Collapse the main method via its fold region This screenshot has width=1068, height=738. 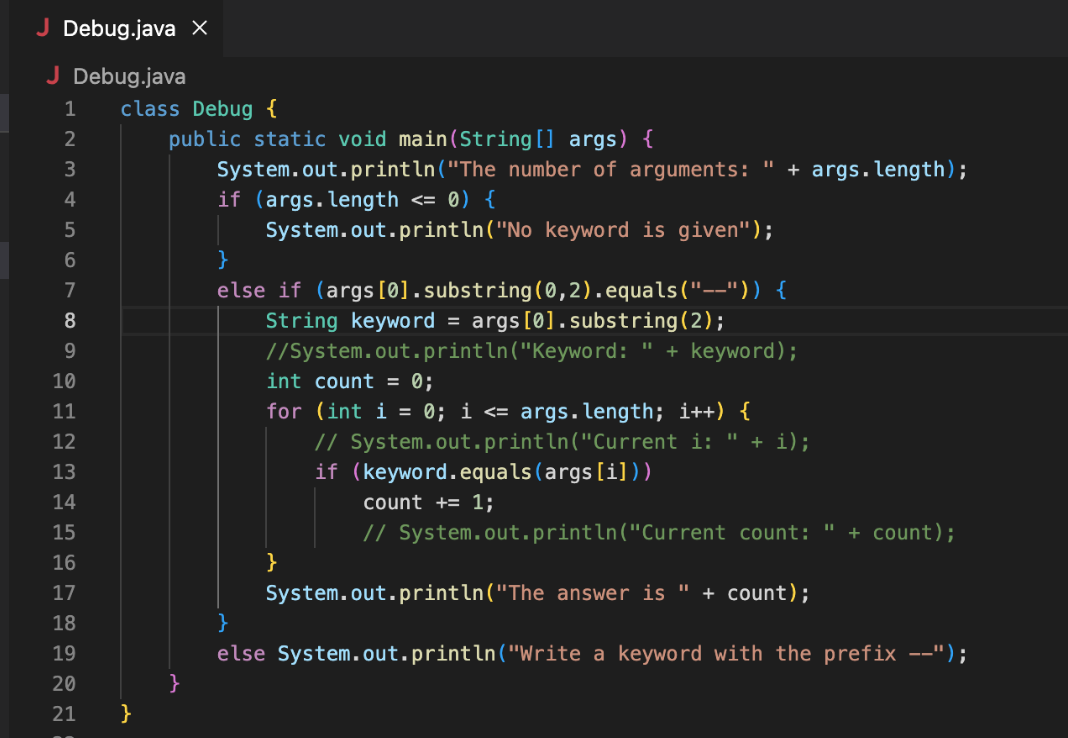pyautogui.click(x=95, y=139)
